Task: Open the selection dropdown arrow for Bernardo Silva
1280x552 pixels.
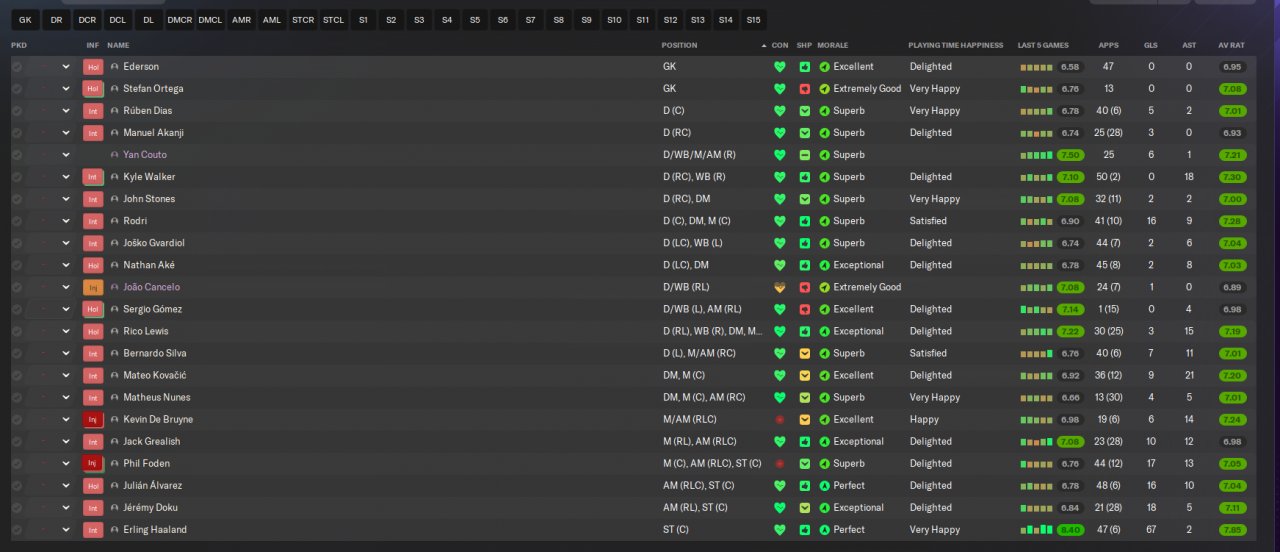Action: click(66, 353)
